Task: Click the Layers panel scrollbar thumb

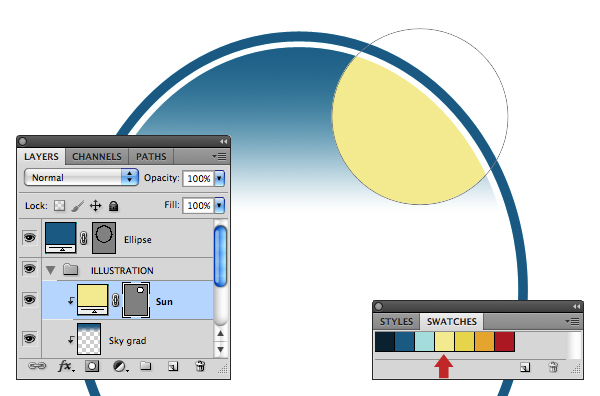Action: pos(220,256)
